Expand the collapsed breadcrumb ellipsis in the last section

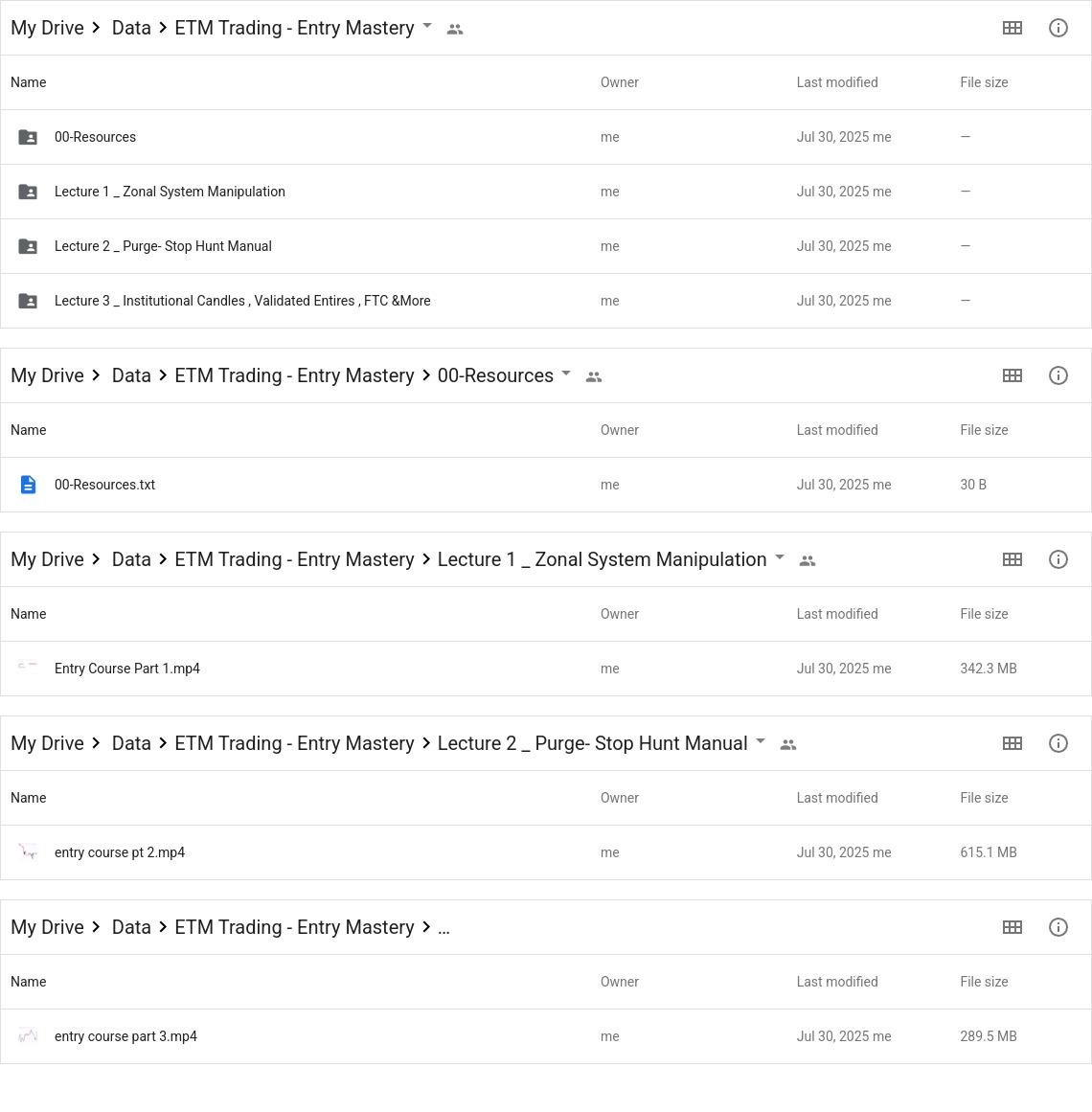(x=444, y=928)
